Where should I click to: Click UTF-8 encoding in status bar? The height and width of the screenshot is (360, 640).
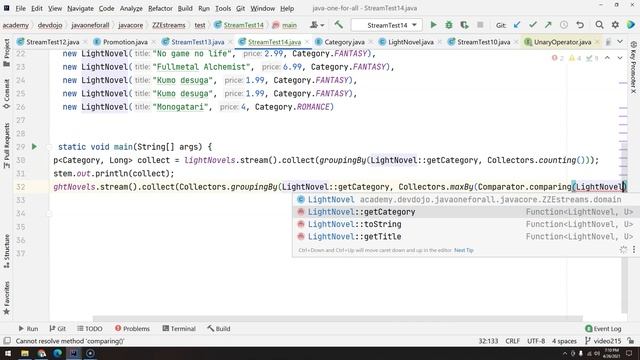(536, 341)
